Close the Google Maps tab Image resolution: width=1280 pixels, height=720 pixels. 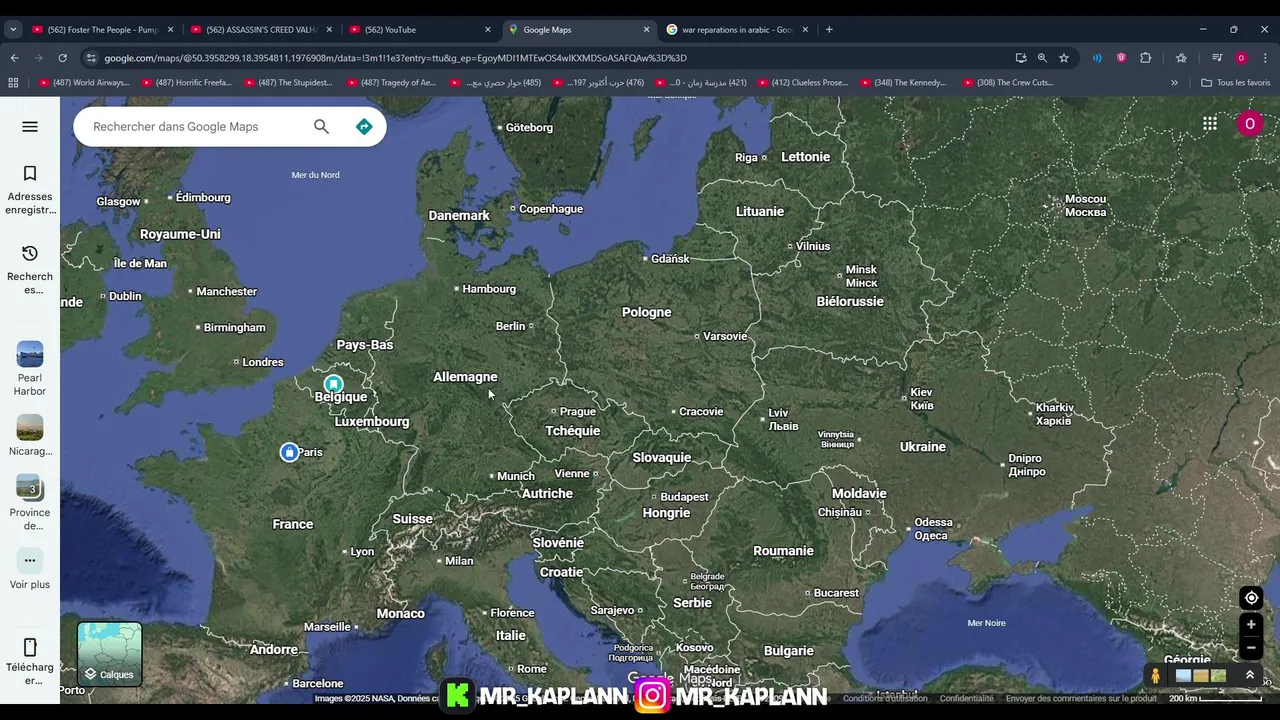coord(646,29)
